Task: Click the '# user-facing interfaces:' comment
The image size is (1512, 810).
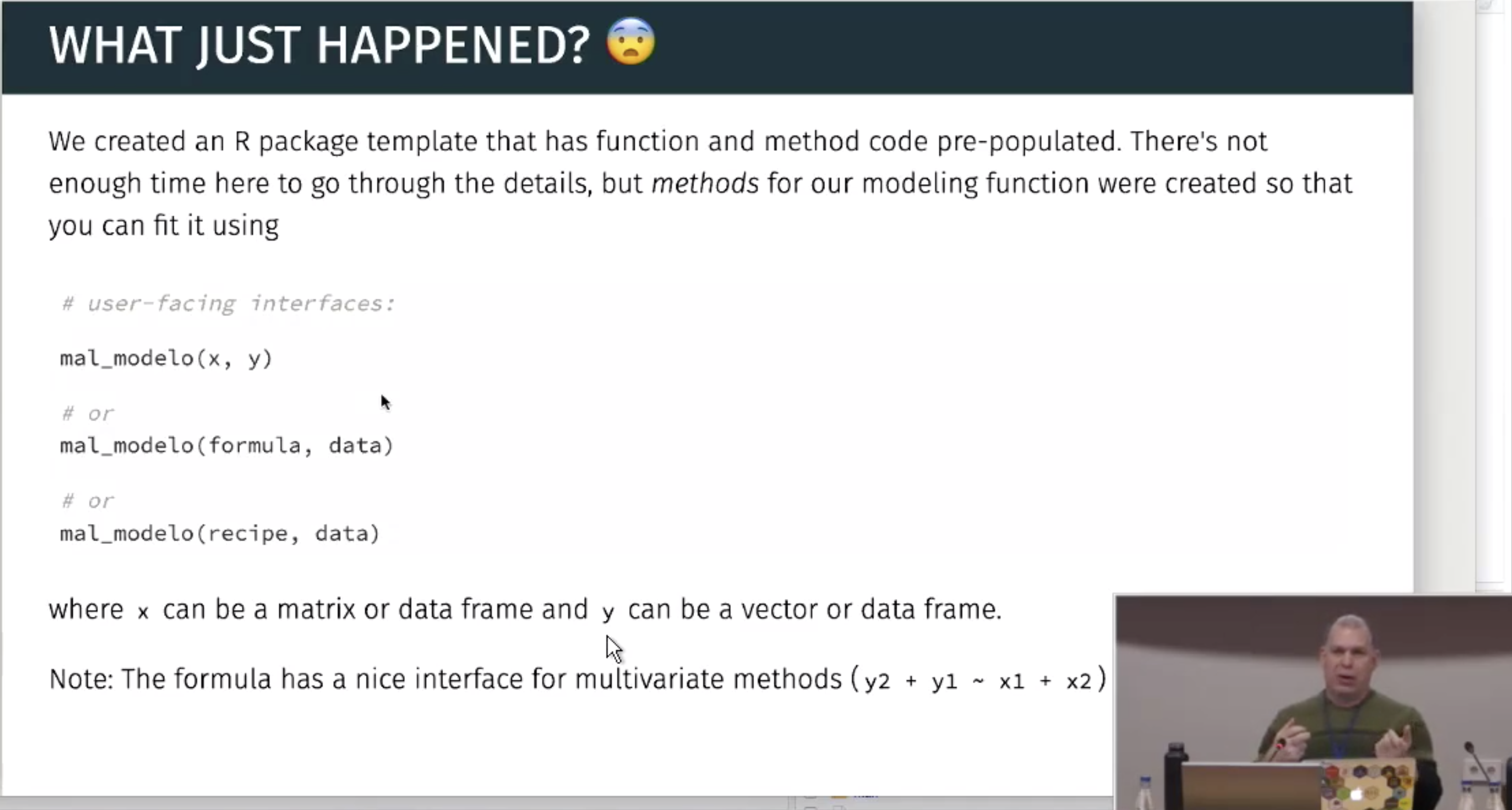Action: pos(228,304)
